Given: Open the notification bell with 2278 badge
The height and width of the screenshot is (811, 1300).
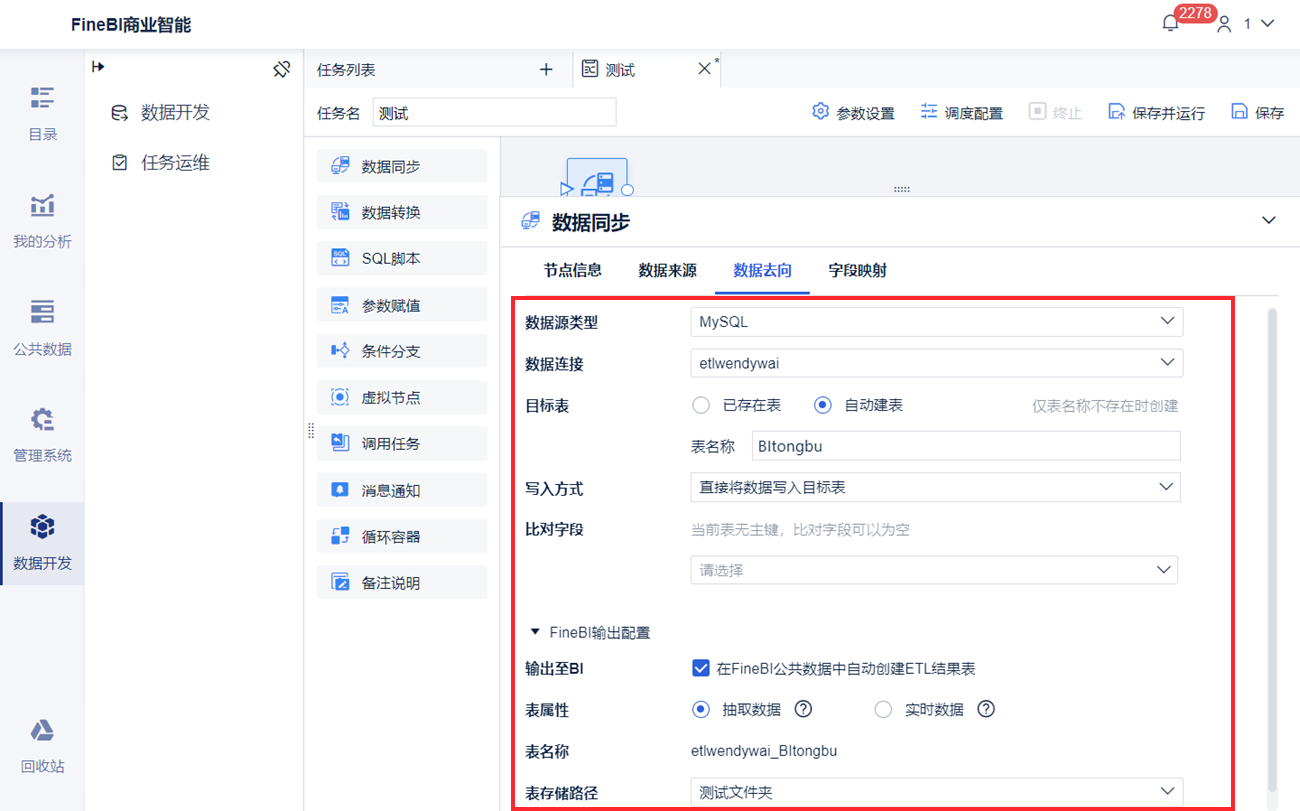Looking at the screenshot, I should [x=1171, y=23].
